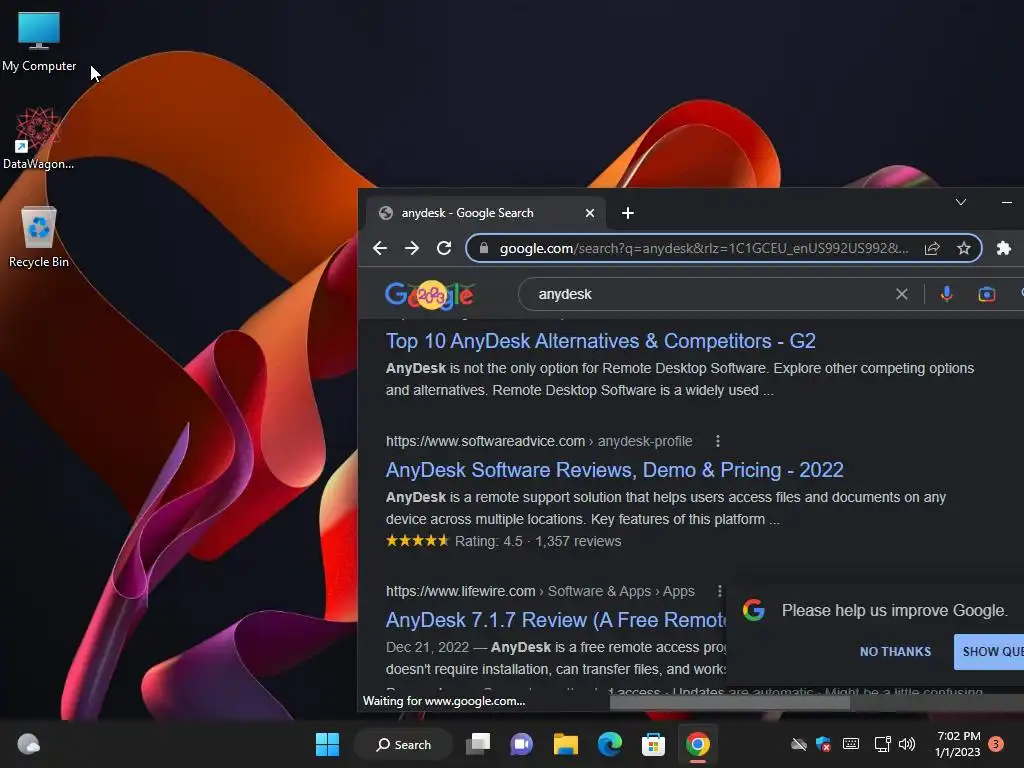The width and height of the screenshot is (1024, 768).
Task: Open Chrome tab search chevron
Action: 961,202
